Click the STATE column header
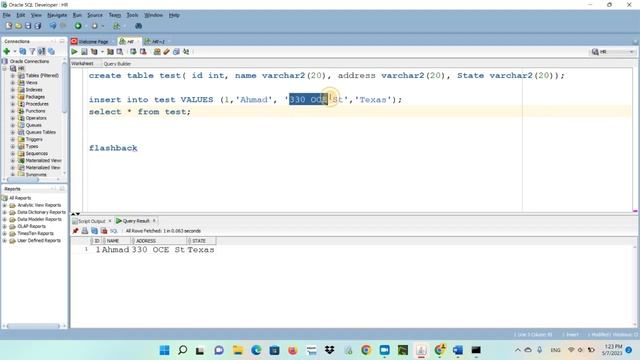This screenshot has width=640, height=360. point(202,241)
